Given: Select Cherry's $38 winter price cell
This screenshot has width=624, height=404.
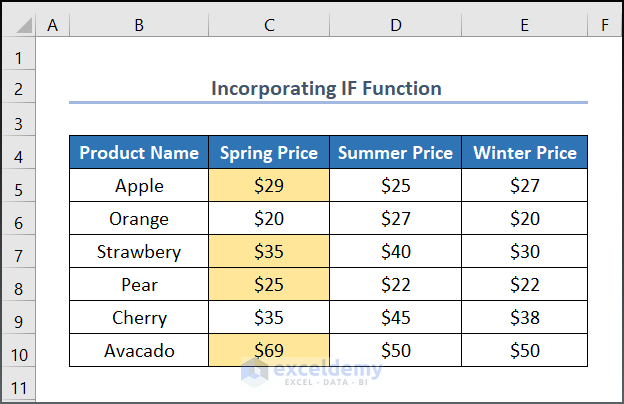Looking at the screenshot, I should (x=525, y=318).
